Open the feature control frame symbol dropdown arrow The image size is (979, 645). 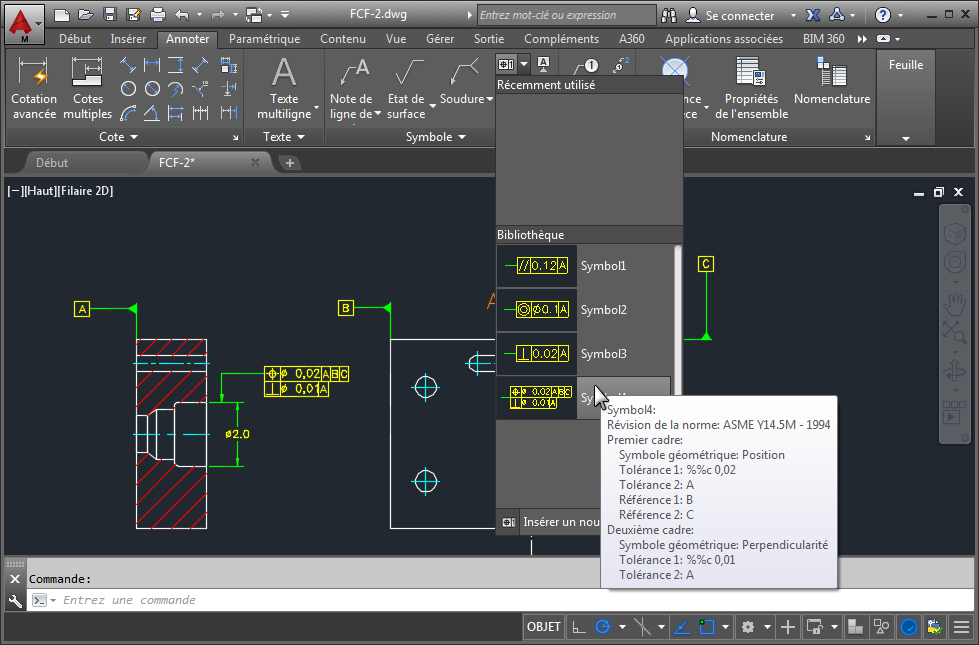tap(524, 64)
